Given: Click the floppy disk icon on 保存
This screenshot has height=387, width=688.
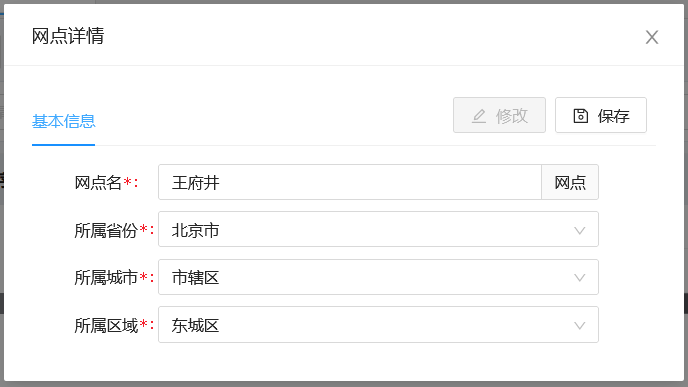Looking at the screenshot, I should pos(580,116).
